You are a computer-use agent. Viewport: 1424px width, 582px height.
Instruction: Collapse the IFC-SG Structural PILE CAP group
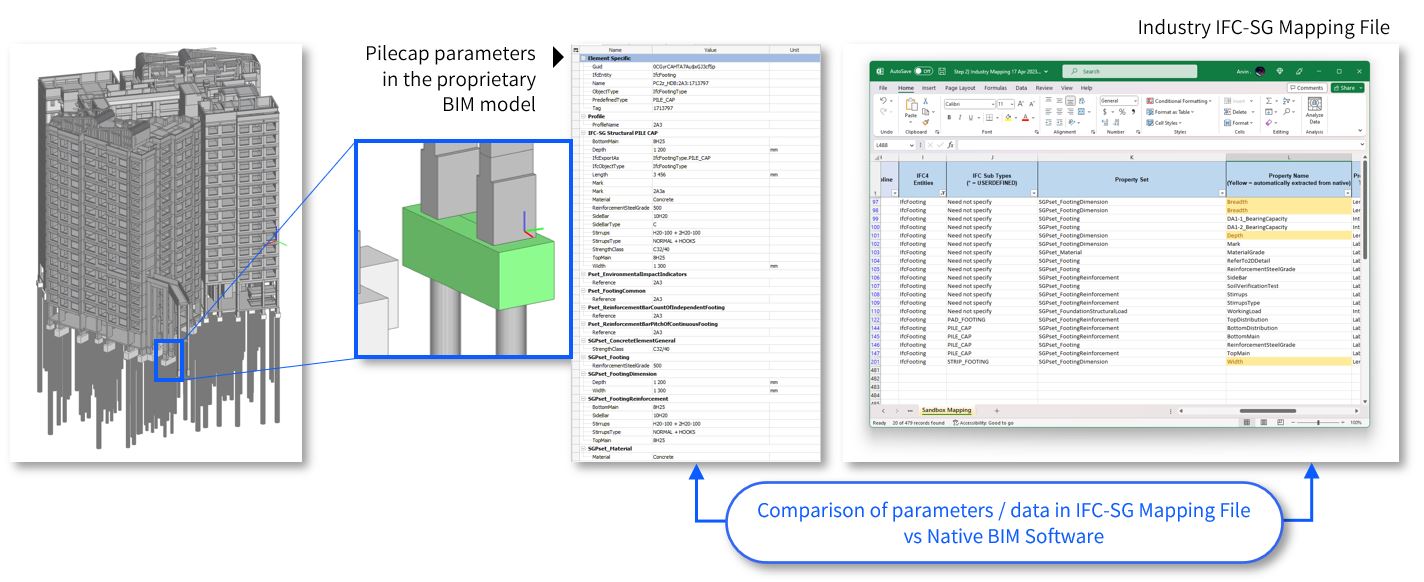(x=582, y=132)
